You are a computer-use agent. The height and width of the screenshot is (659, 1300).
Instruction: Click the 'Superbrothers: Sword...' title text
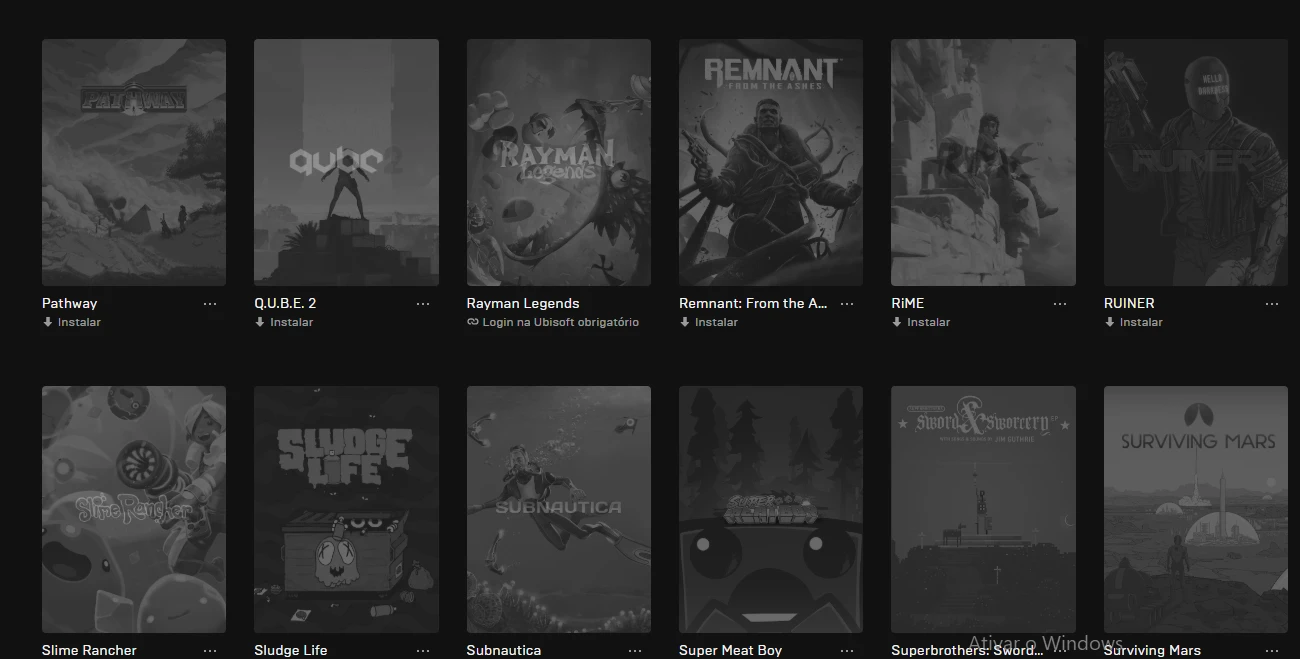tap(966, 650)
